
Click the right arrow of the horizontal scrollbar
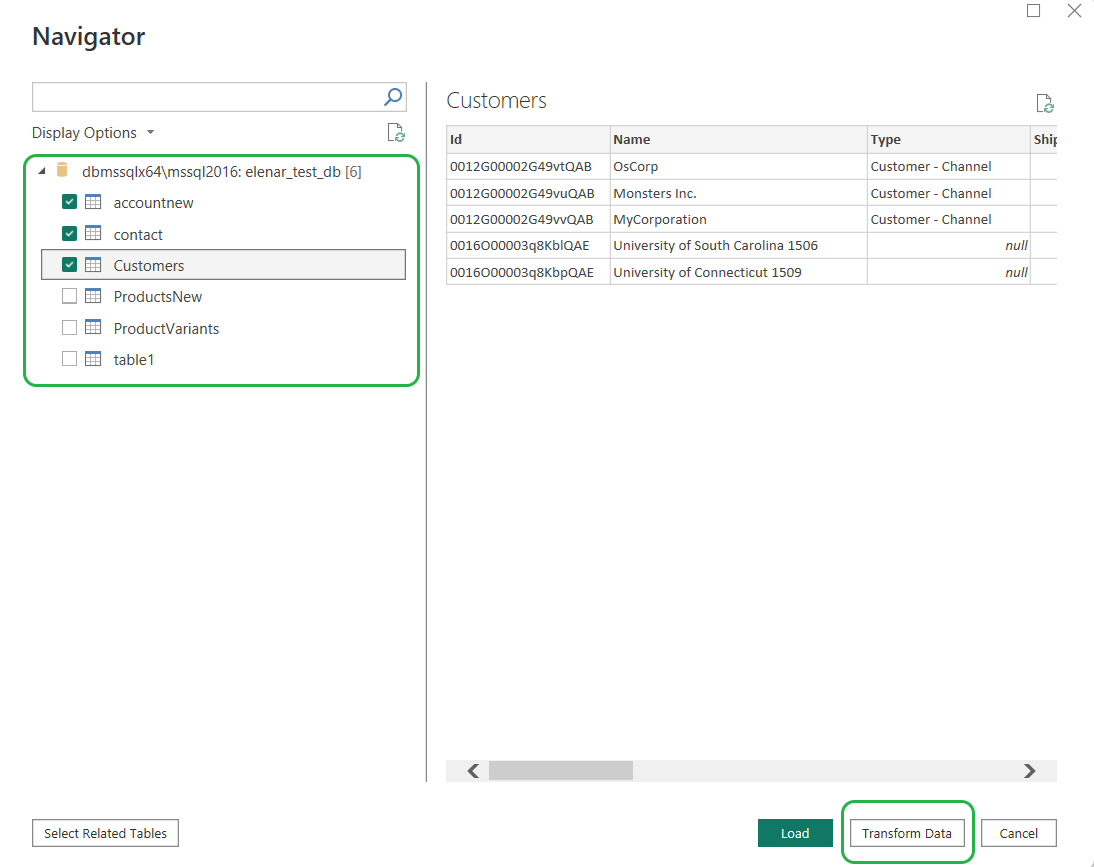(1030, 770)
